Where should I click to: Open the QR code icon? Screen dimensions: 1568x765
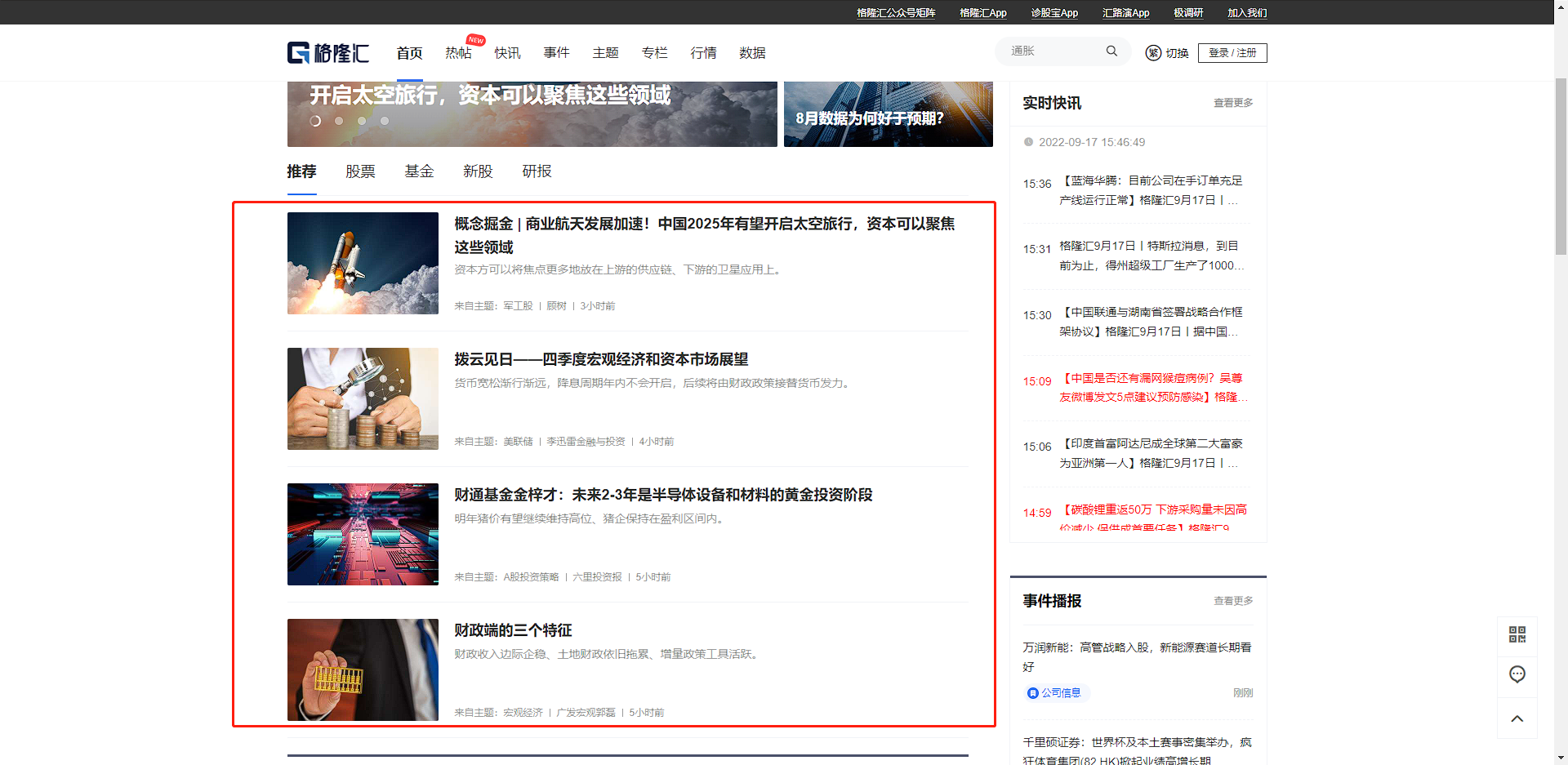(1517, 634)
